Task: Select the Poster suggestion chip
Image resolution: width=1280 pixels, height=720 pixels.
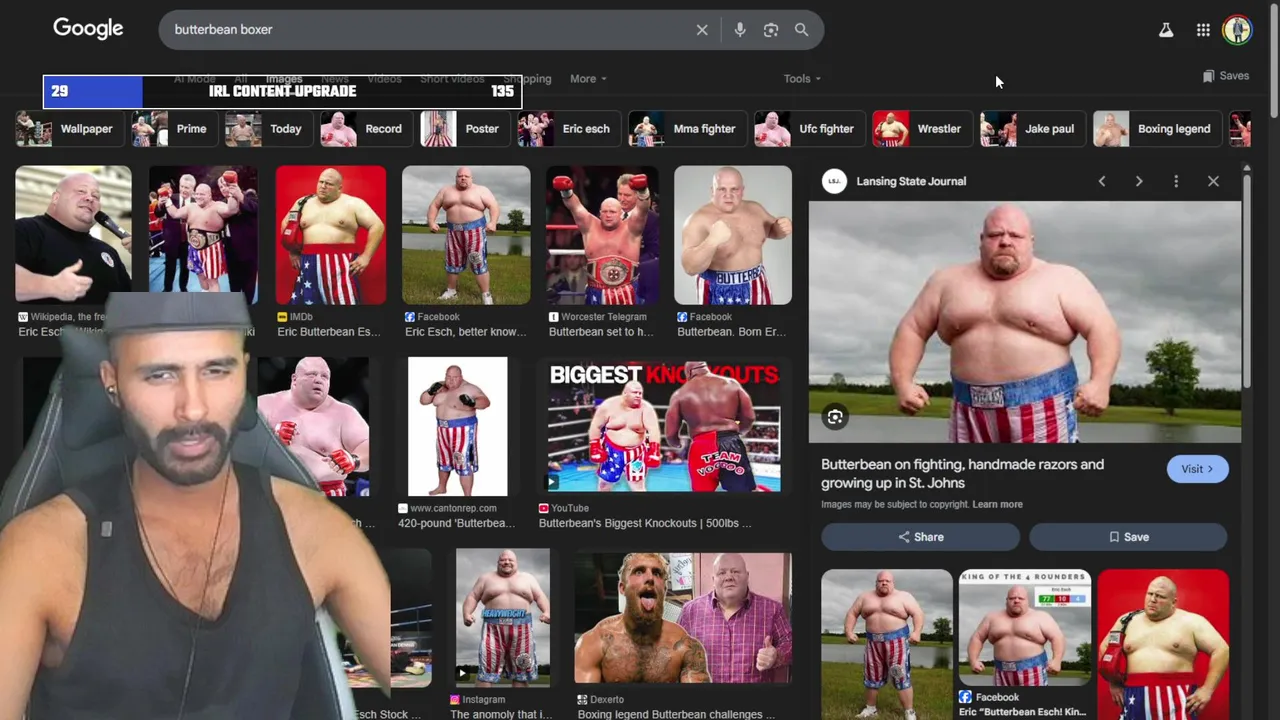Action: click(x=463, y=129)
